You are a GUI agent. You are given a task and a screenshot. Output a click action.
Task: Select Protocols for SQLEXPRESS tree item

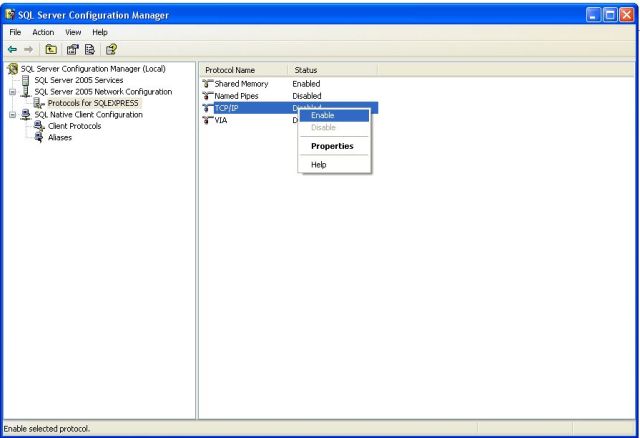click(x=93, y=103)
